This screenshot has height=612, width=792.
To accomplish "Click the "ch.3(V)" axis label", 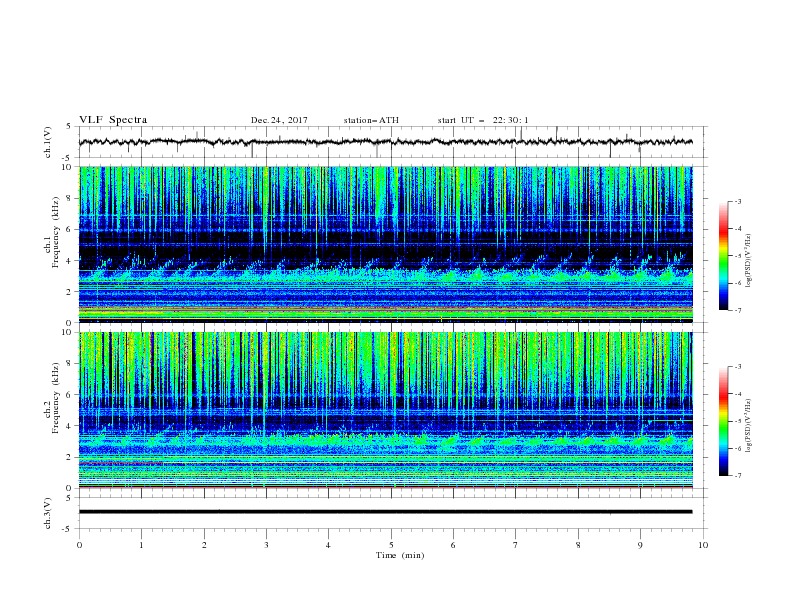I will pos(48,513).
